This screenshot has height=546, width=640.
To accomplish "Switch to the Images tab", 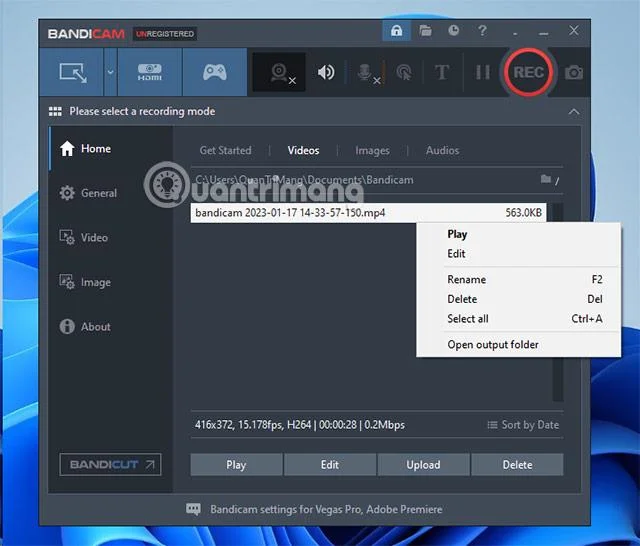I will 372,151.
